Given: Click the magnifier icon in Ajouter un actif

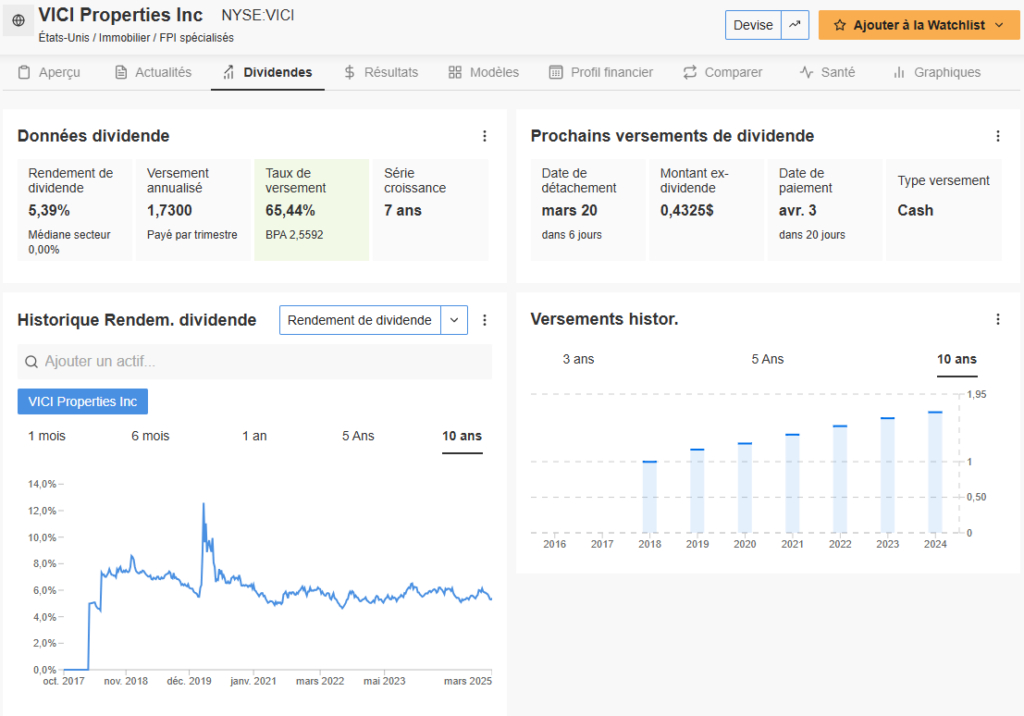Looking at the screenshot, I should 31,362.
